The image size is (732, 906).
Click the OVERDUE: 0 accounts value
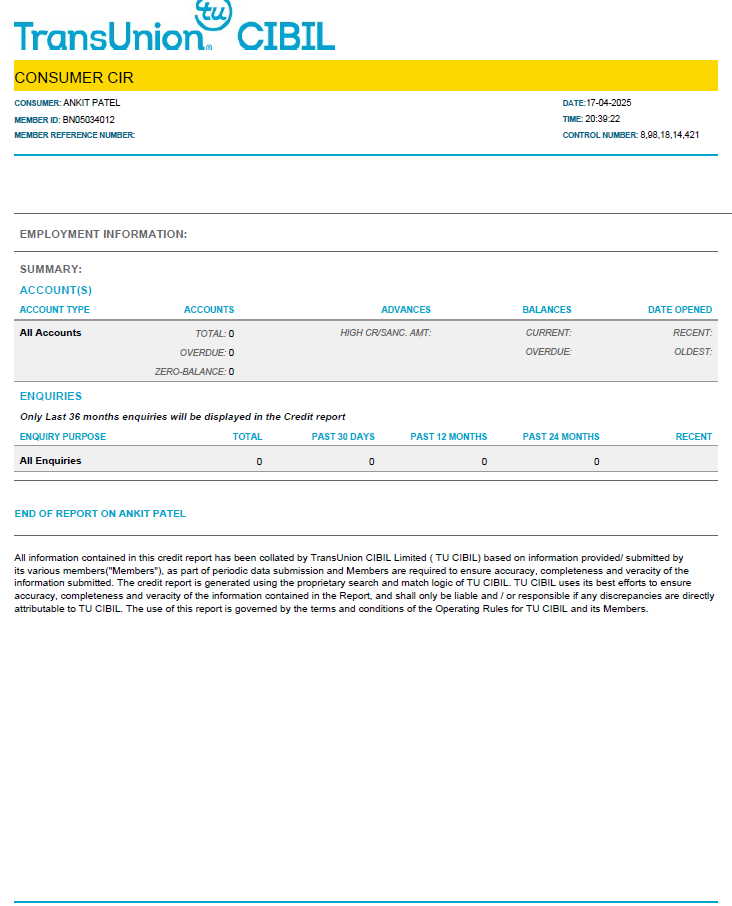pyautogui.click(x=207, y=352)
